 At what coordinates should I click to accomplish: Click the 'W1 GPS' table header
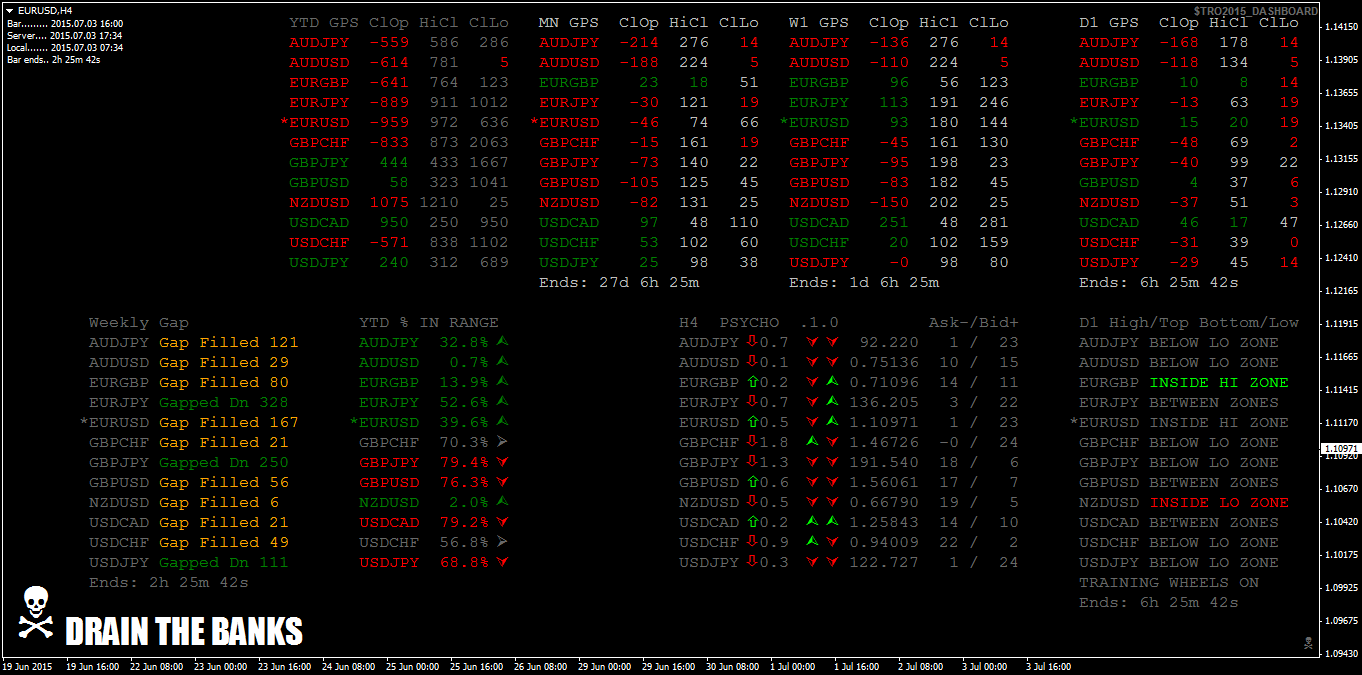point(819,22)
